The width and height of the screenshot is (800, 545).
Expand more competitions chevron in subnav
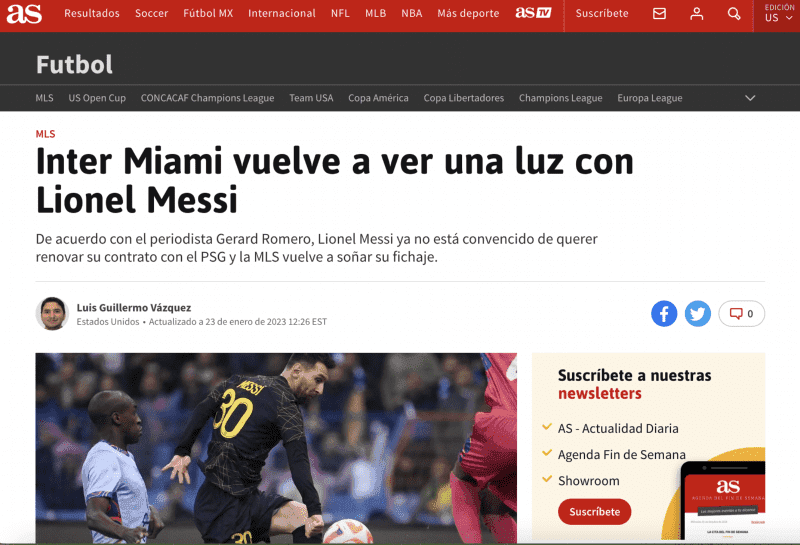point(750,98)
